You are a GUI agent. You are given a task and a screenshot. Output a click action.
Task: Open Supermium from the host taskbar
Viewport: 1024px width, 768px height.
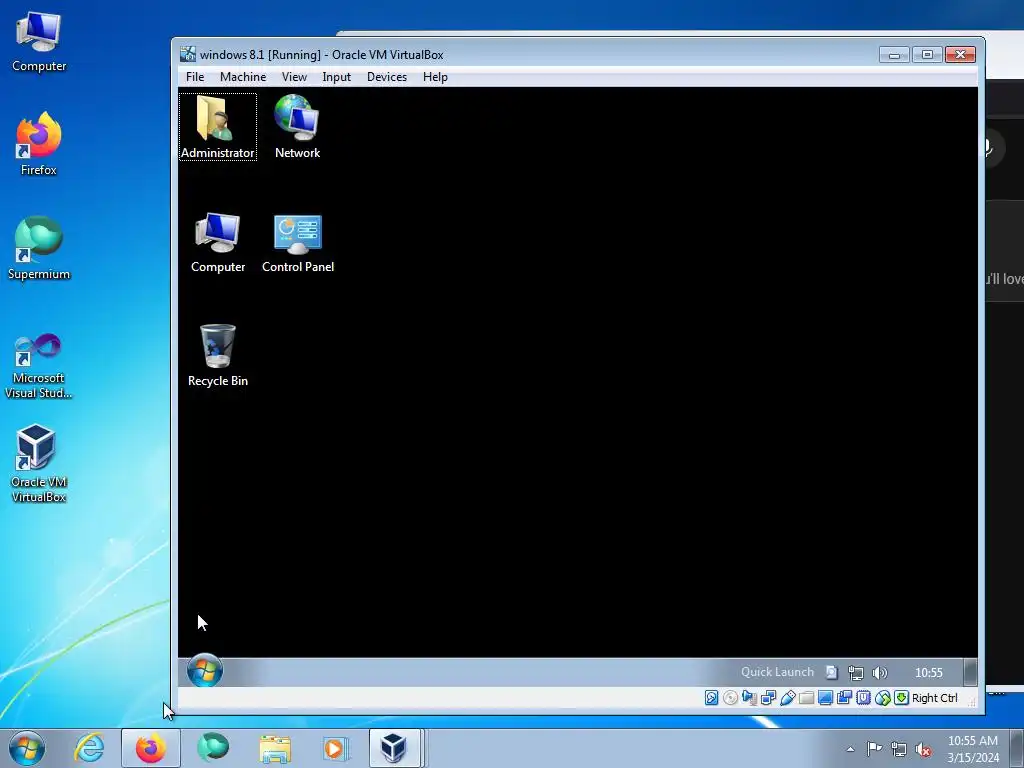point(213,748)
